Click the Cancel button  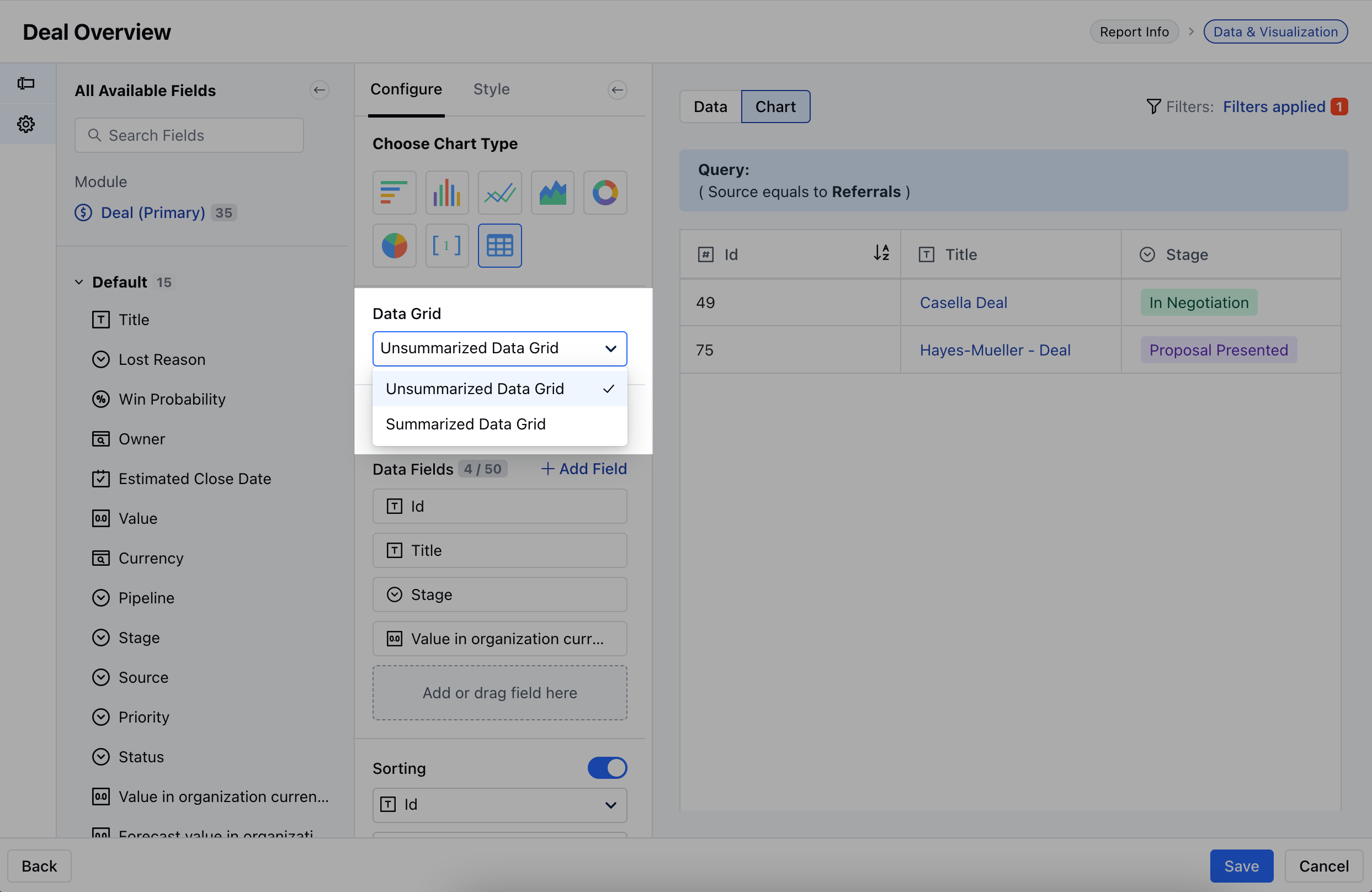click(1323, 866)
